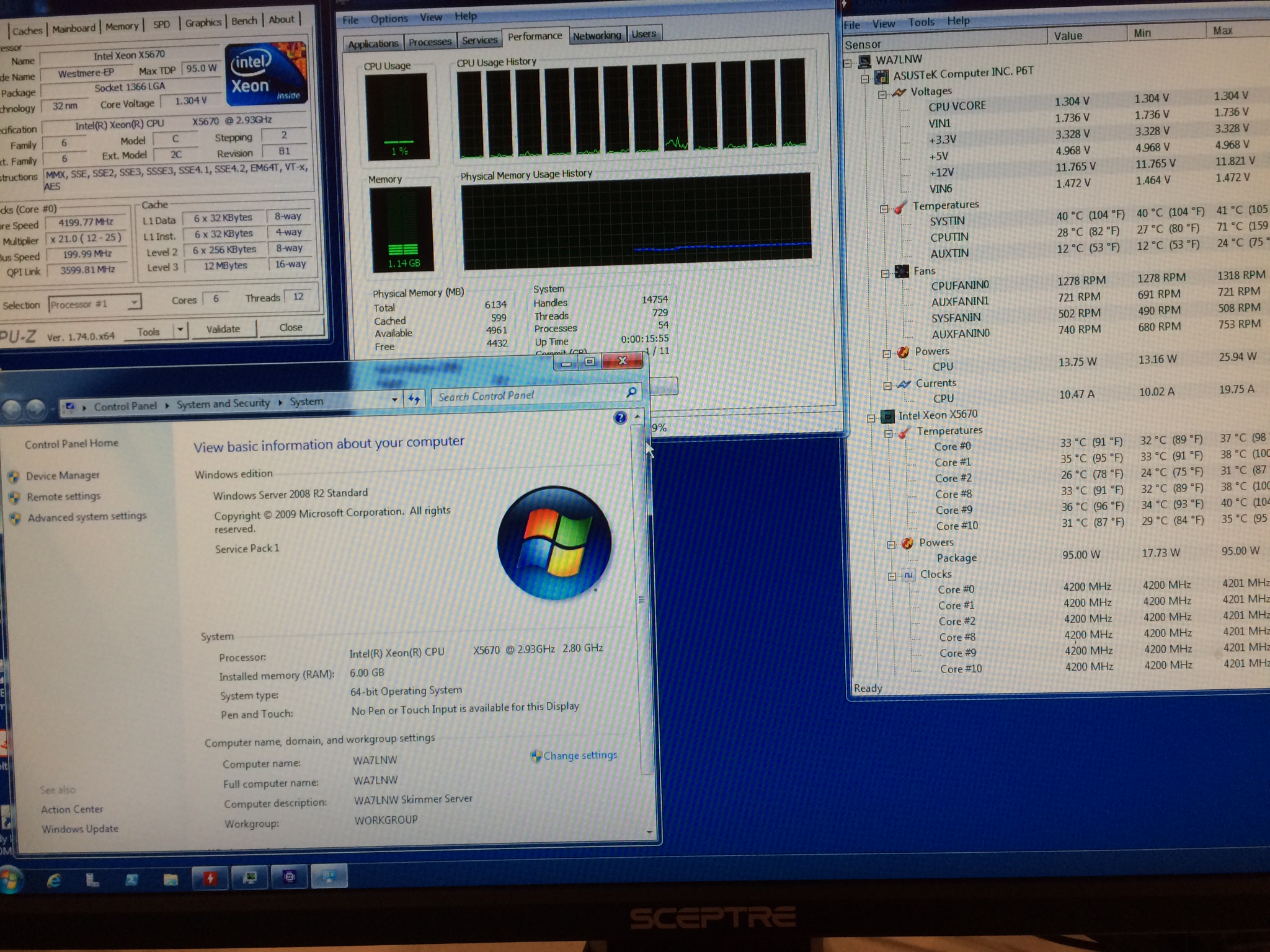The image size is (1270, 952).
Task: Click the Windows logo in System window
Action: (x=554, y=543)
